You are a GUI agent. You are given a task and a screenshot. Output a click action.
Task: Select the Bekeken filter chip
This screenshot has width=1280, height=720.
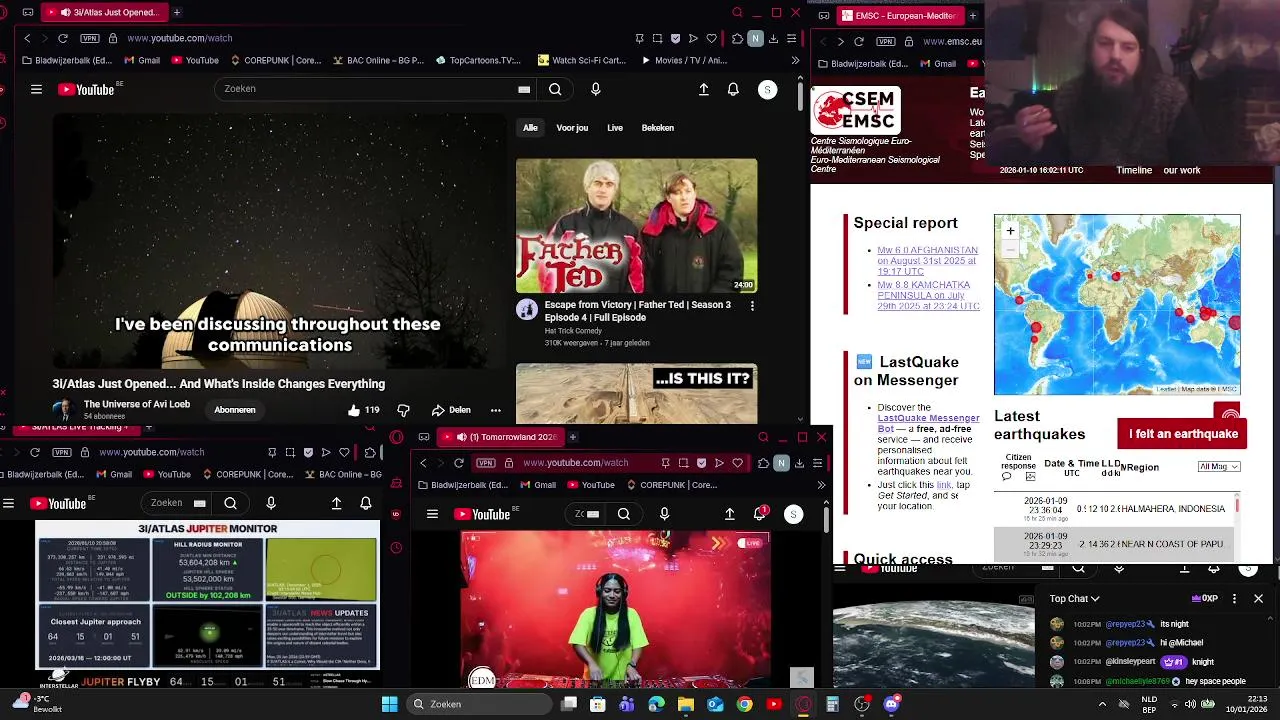point(657,128)
